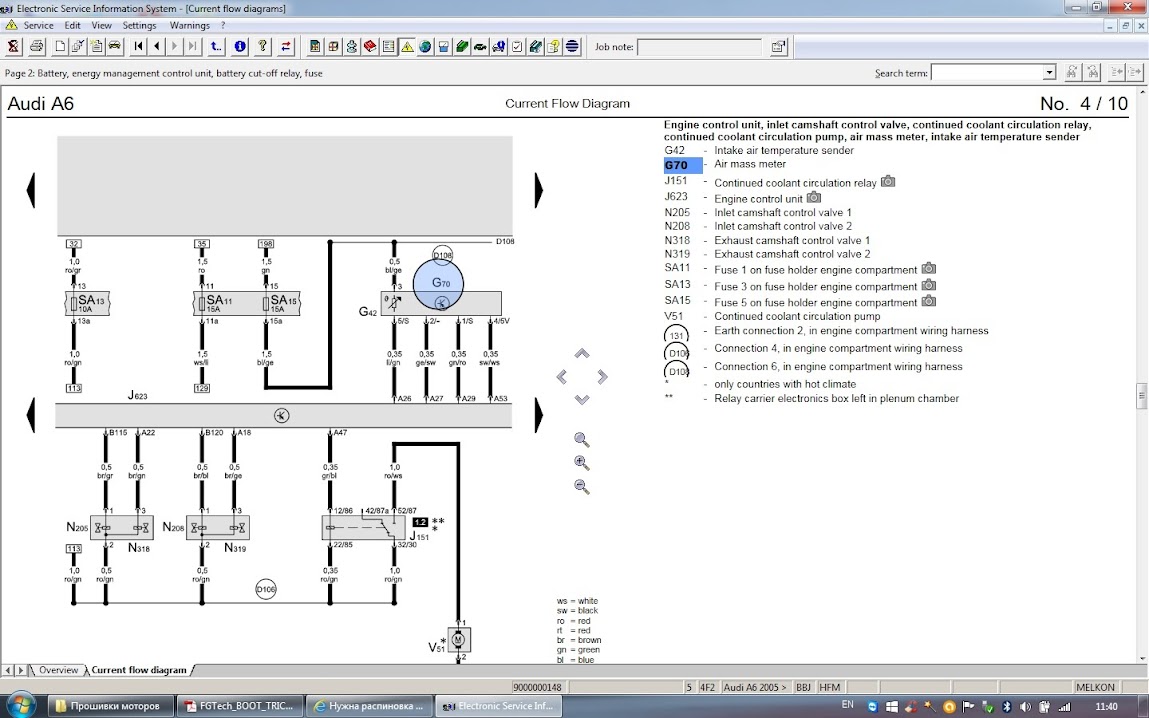The height and width of the screenshot is (718, 1149).
Task: Open the Search term dropdown arrow
Action: click(1049, 73)
